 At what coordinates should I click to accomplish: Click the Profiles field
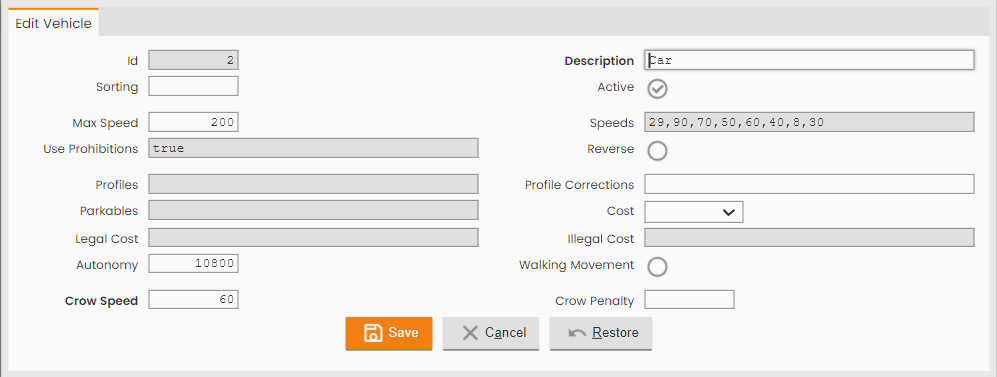pyautogui.click(x=313, y=184)
